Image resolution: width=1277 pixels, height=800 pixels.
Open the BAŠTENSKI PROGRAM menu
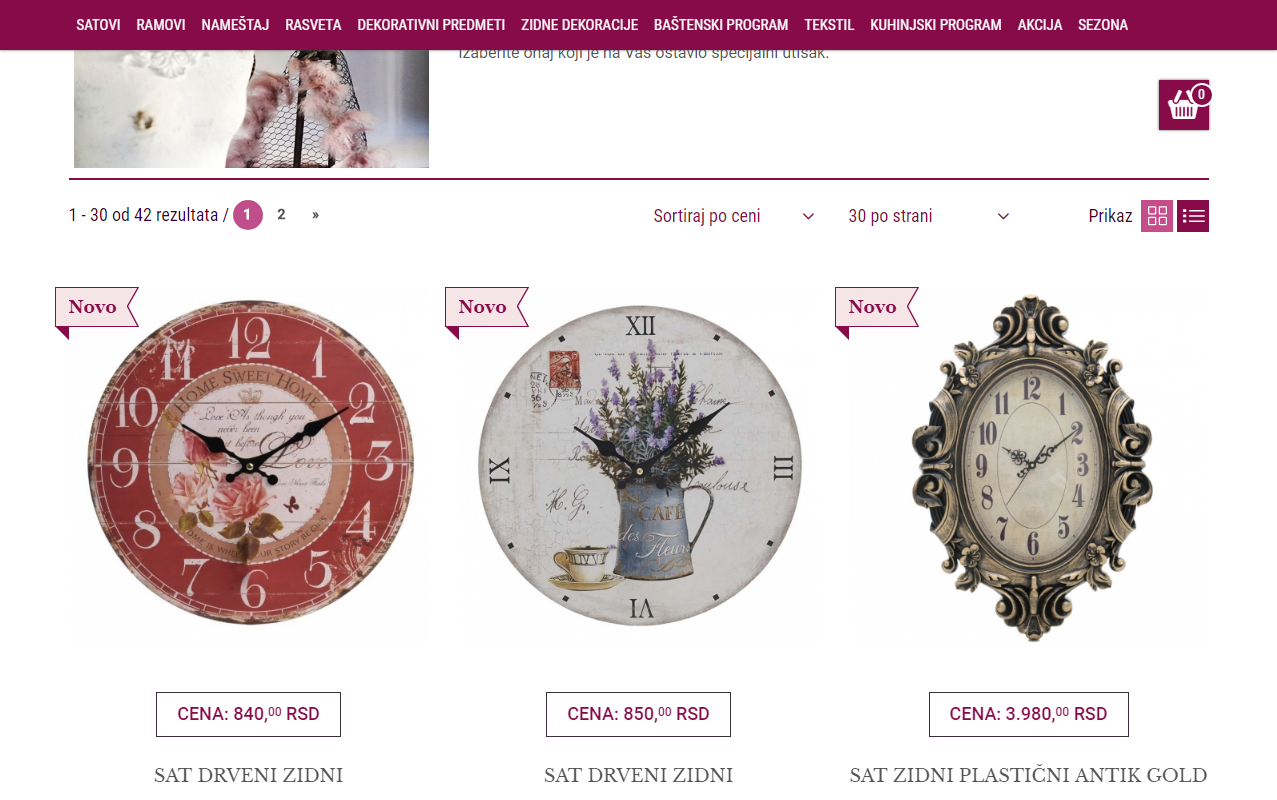721,25
